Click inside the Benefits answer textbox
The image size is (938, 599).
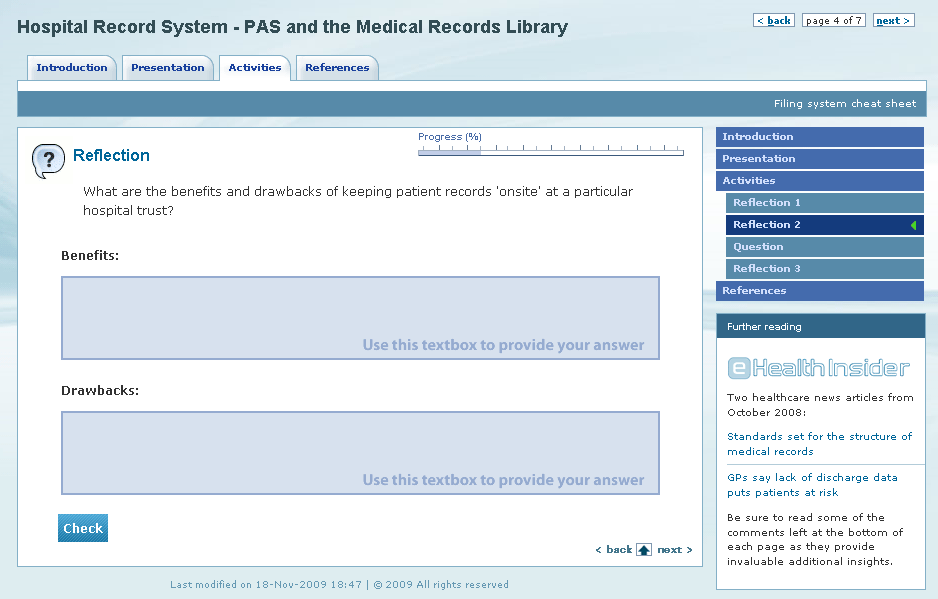(x=360, y=318)
